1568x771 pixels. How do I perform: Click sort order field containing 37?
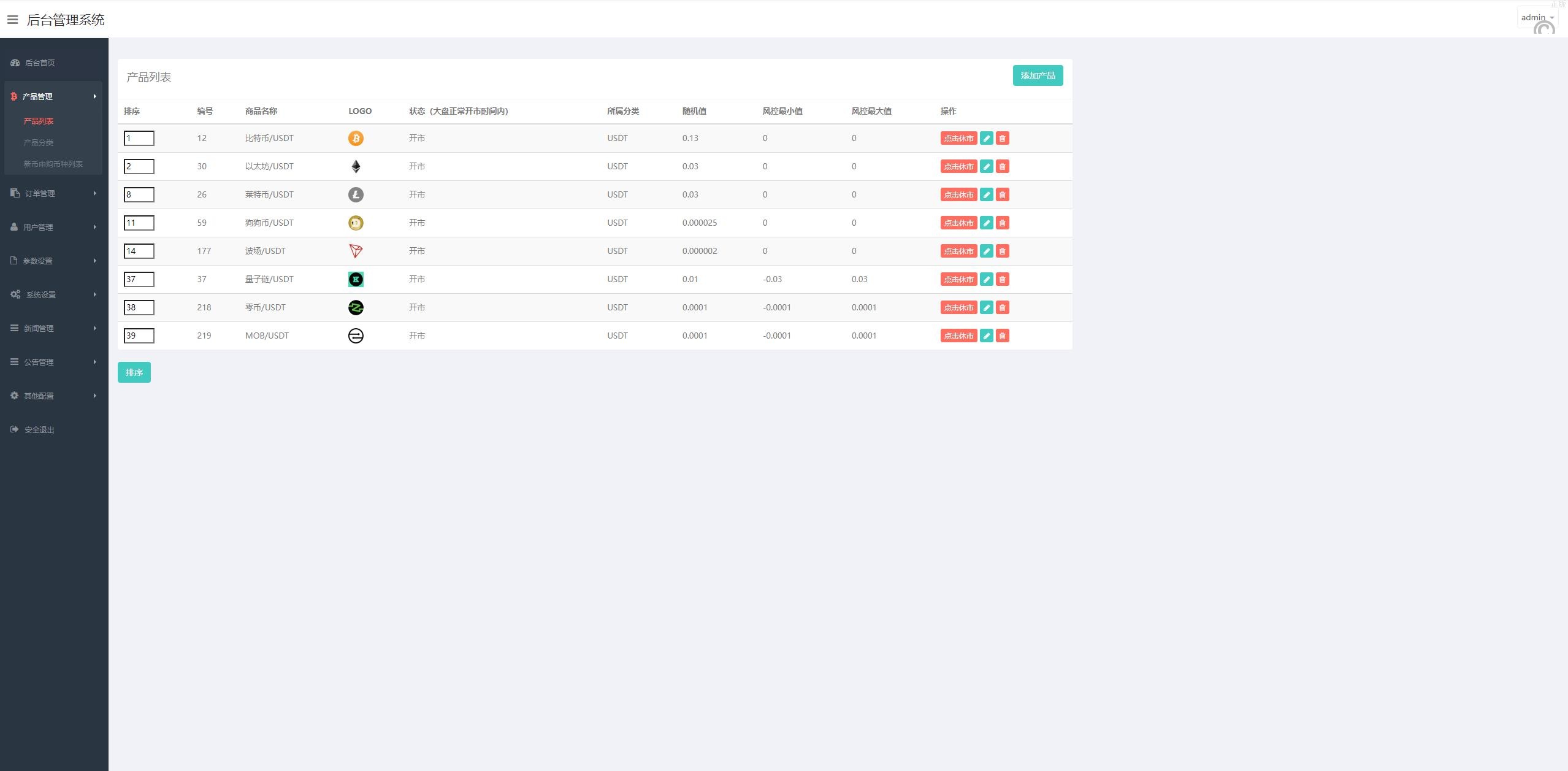point(139,279)
